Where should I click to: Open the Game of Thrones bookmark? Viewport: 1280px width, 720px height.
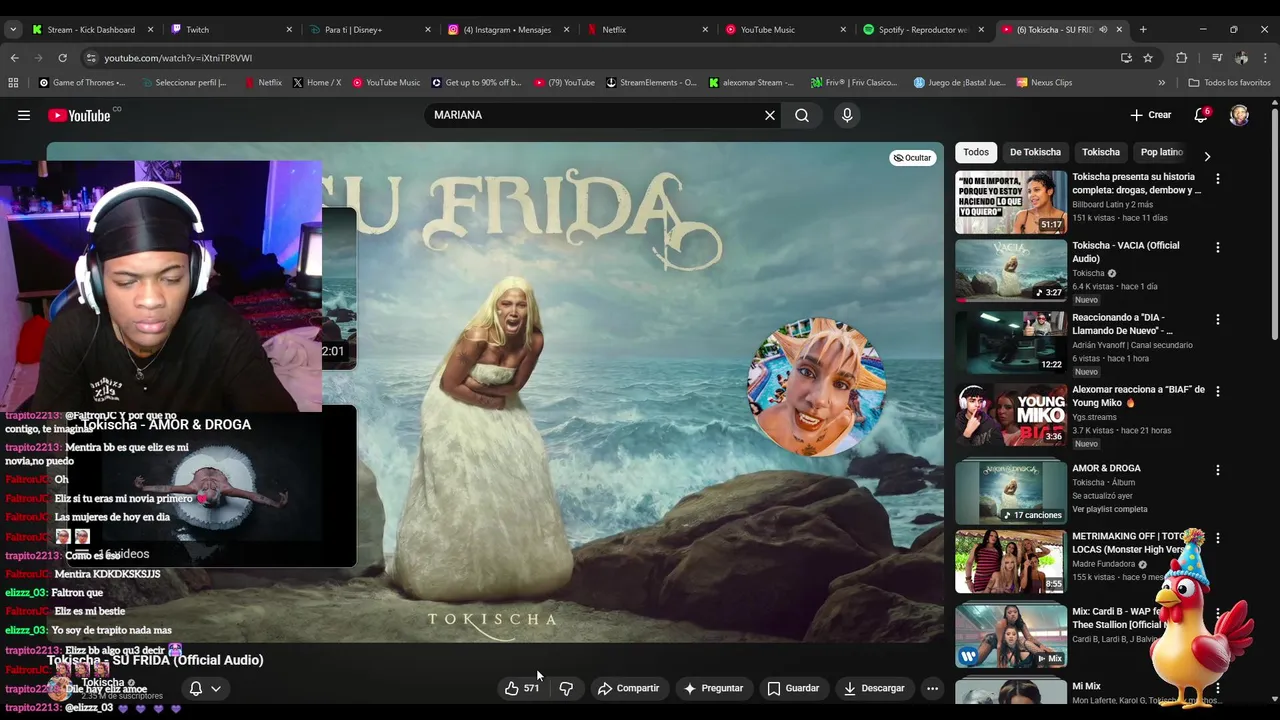82,83
